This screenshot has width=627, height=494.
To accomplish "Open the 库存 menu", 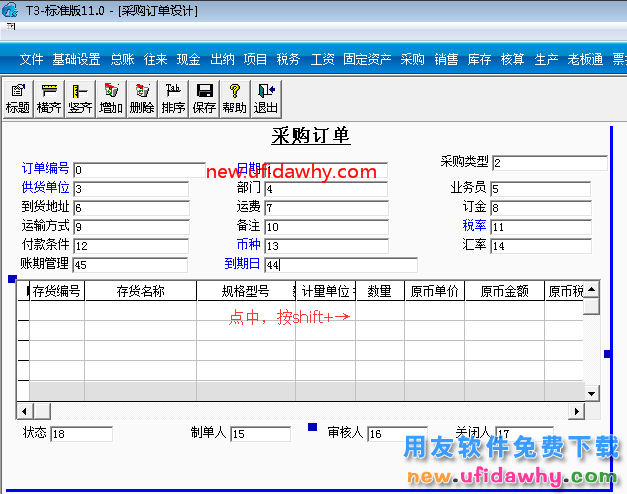I will [479, 59].
